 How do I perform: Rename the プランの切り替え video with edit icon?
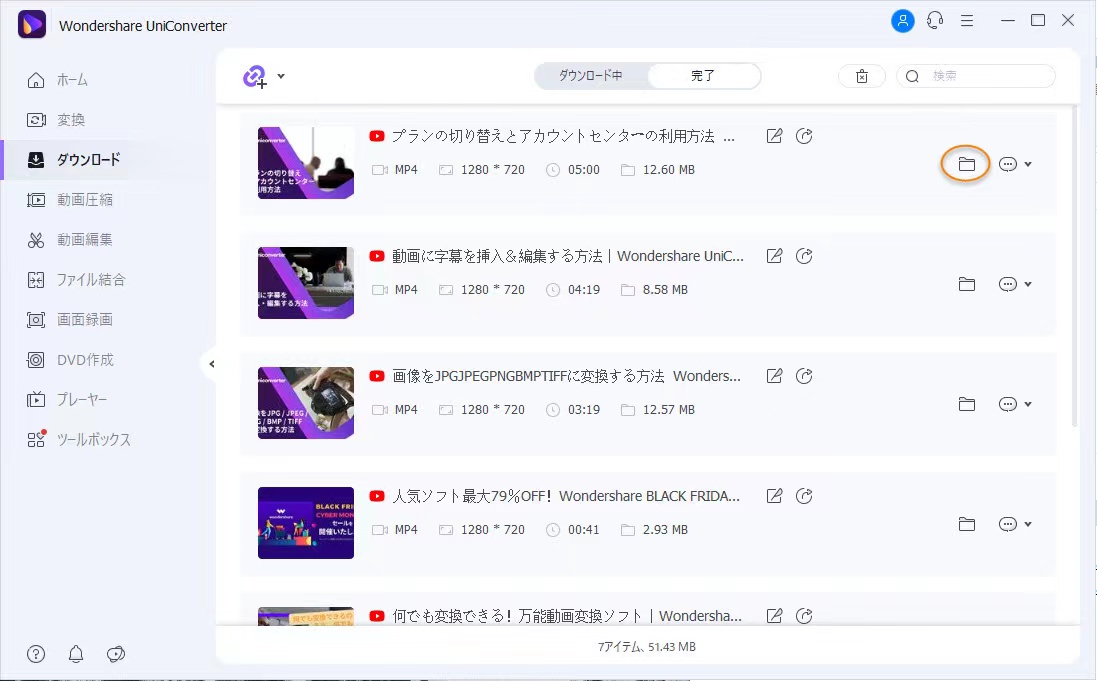(774, 136)
